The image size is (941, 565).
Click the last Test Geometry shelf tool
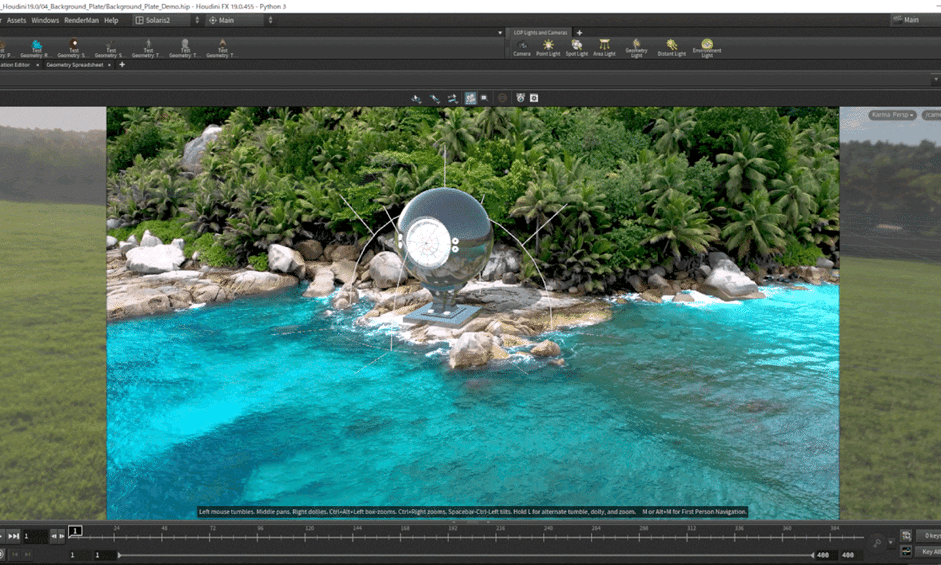222,49
